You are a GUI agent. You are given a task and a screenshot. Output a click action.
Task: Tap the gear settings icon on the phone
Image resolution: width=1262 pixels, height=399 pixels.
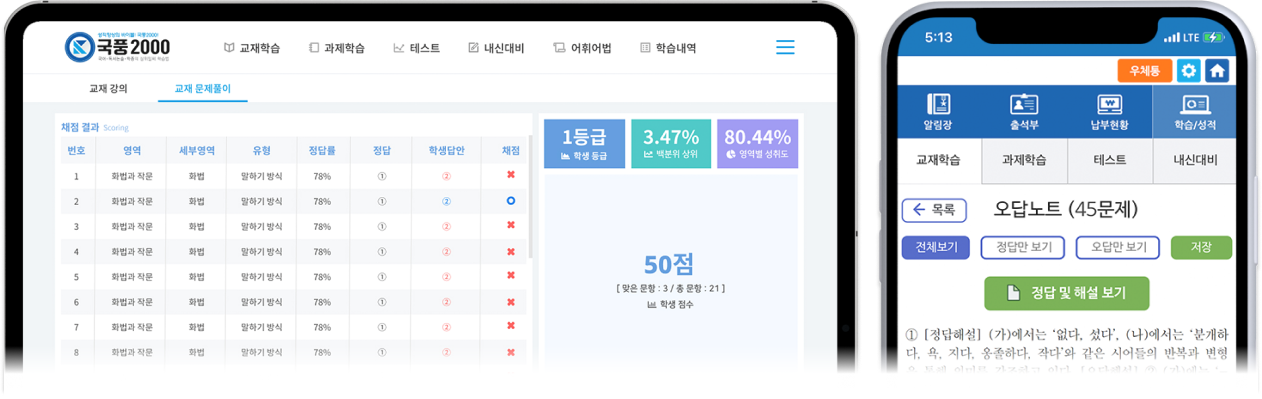1188,71
